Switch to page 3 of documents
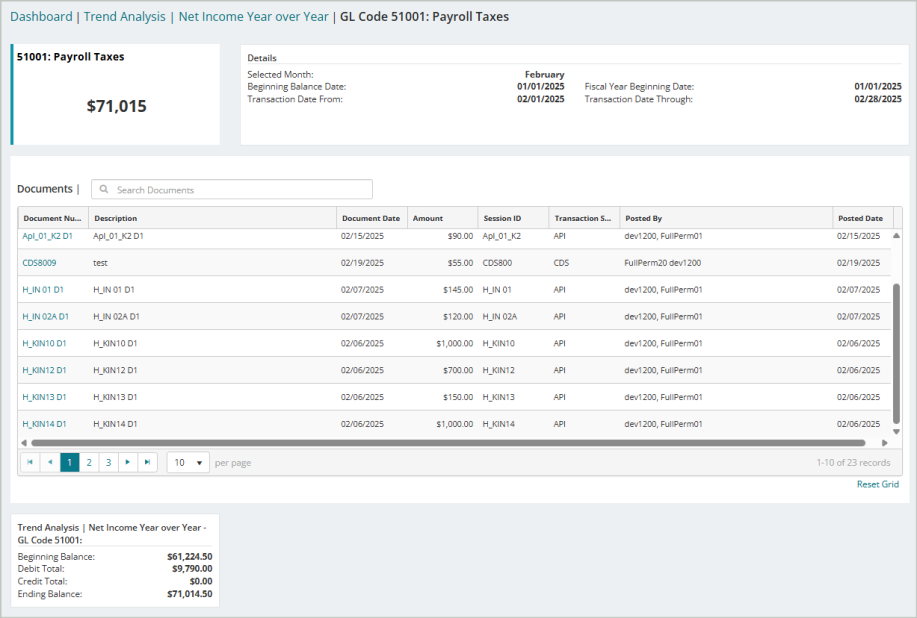This screenshot has width=917, height=618. (x=108, y=462)
